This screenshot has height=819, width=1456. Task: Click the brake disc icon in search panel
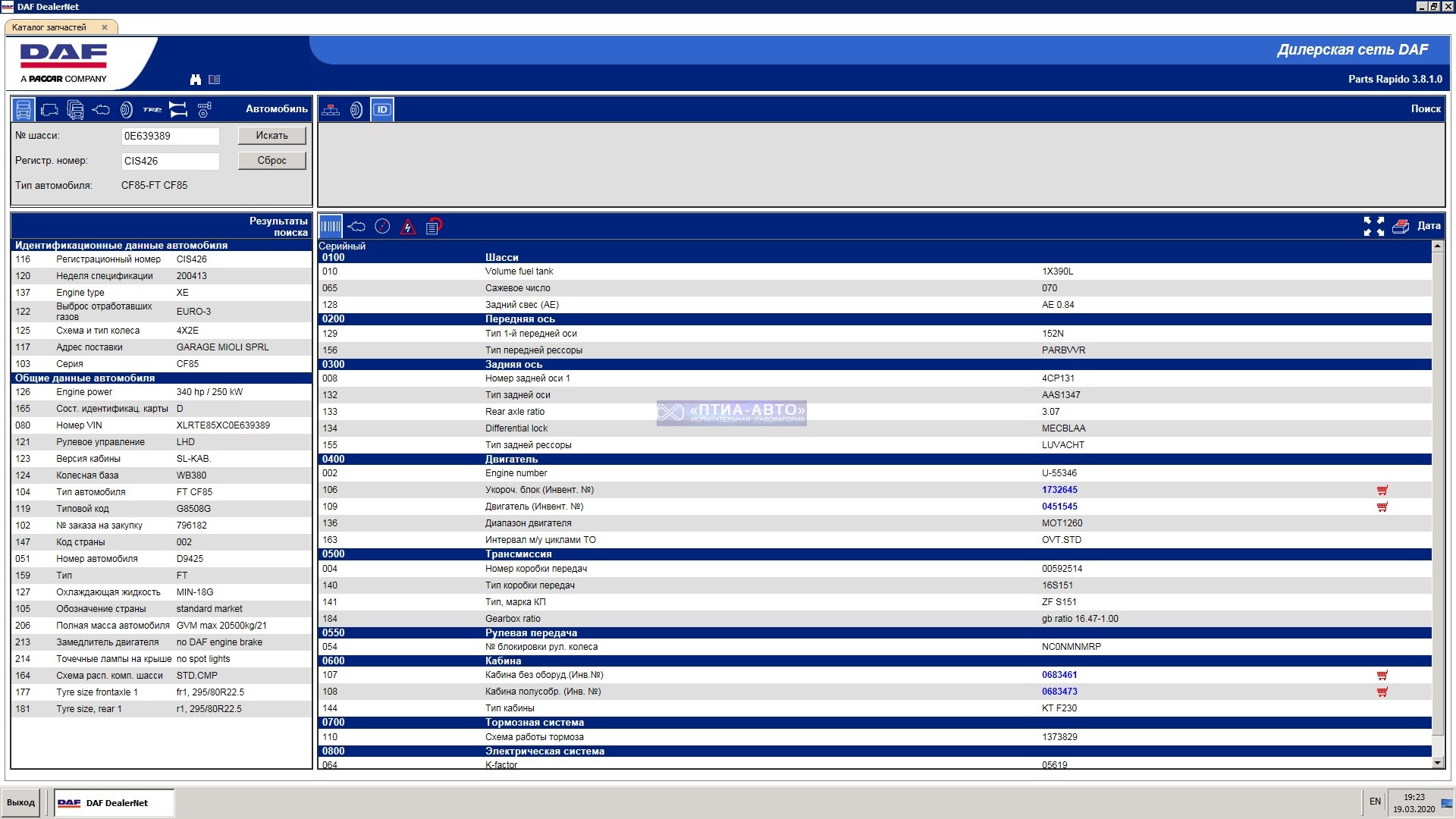pyautogui.click(x=356, y=110)
